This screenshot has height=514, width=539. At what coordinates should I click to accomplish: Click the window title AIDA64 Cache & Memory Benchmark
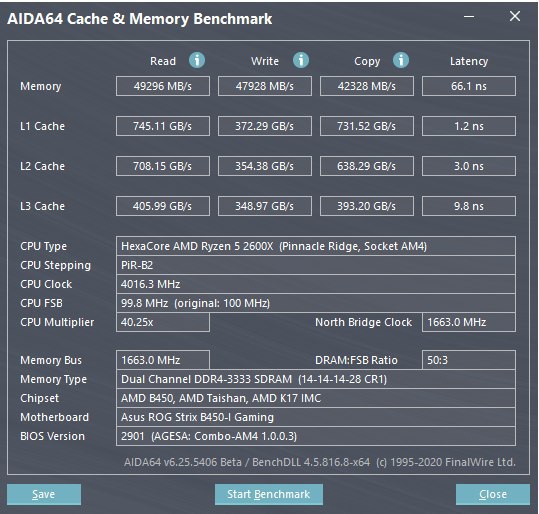tap(140, 19)
